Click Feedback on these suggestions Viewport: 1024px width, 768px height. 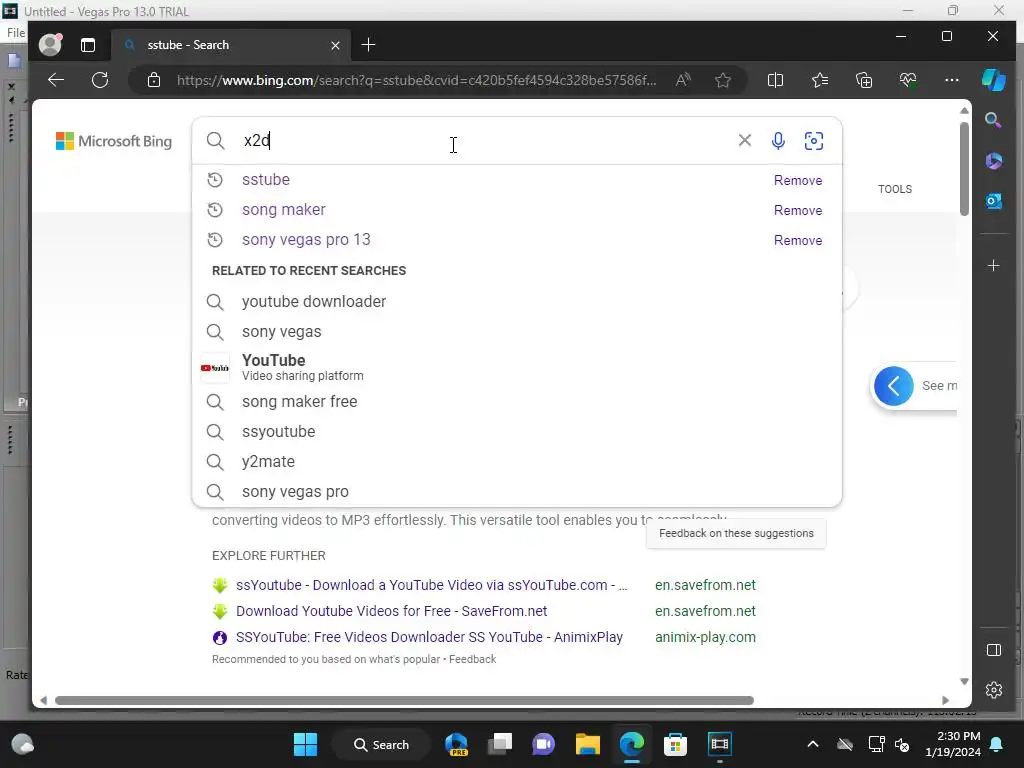[736, 534]
